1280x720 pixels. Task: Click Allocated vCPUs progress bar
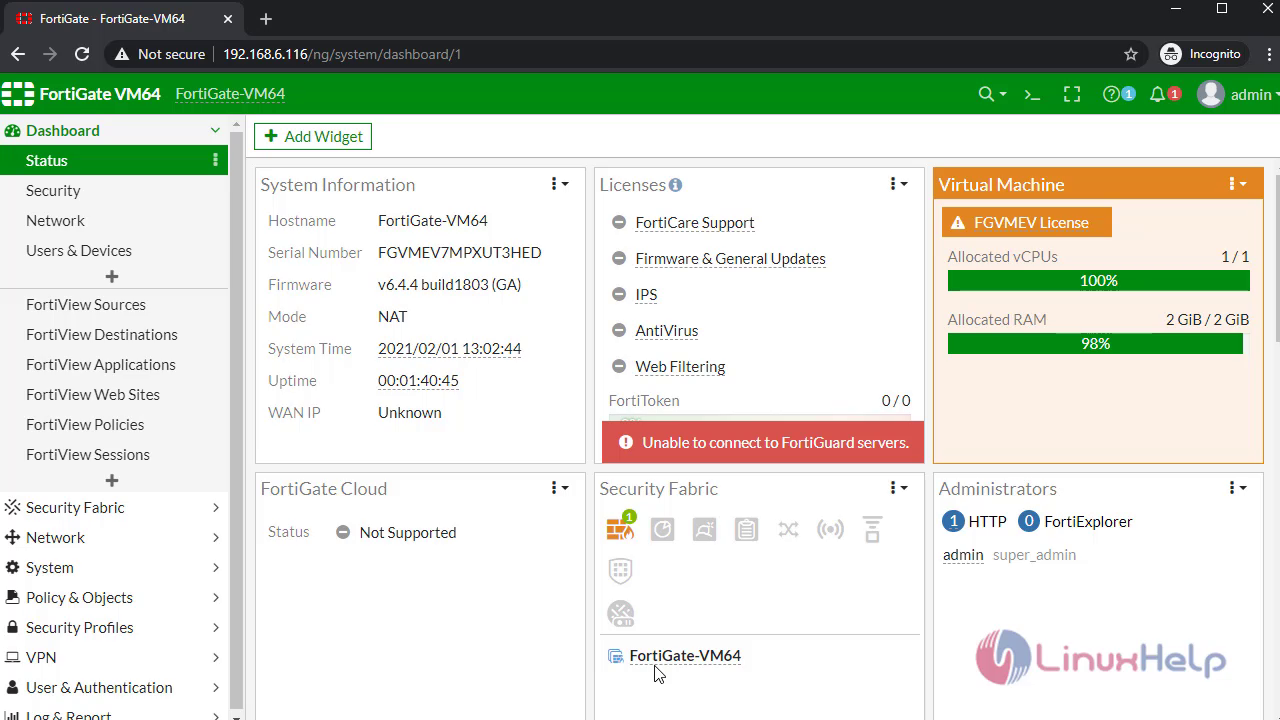[1098, 281]
